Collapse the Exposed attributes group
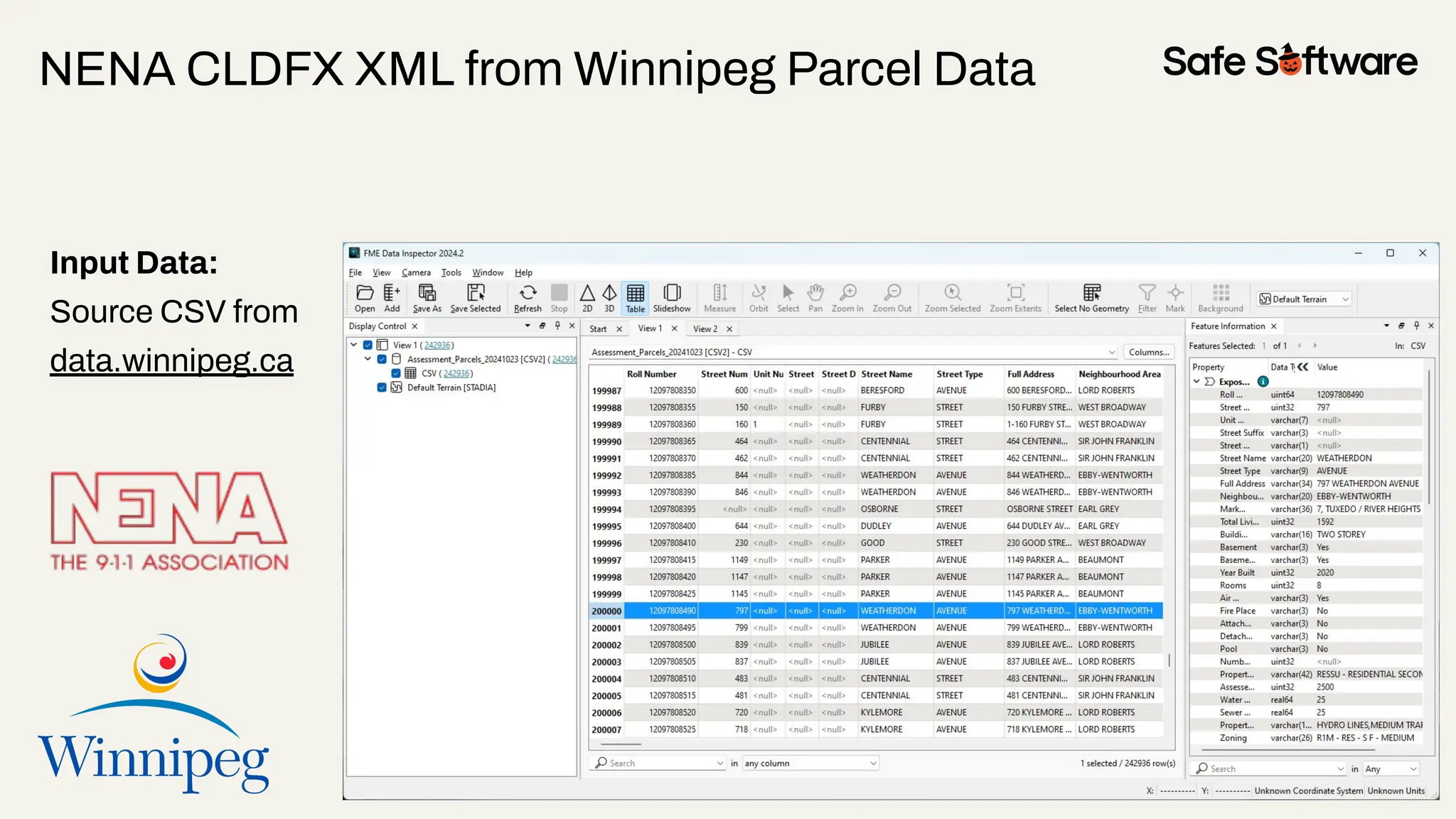This screenshot has width=1456, height=819. 1197,382
